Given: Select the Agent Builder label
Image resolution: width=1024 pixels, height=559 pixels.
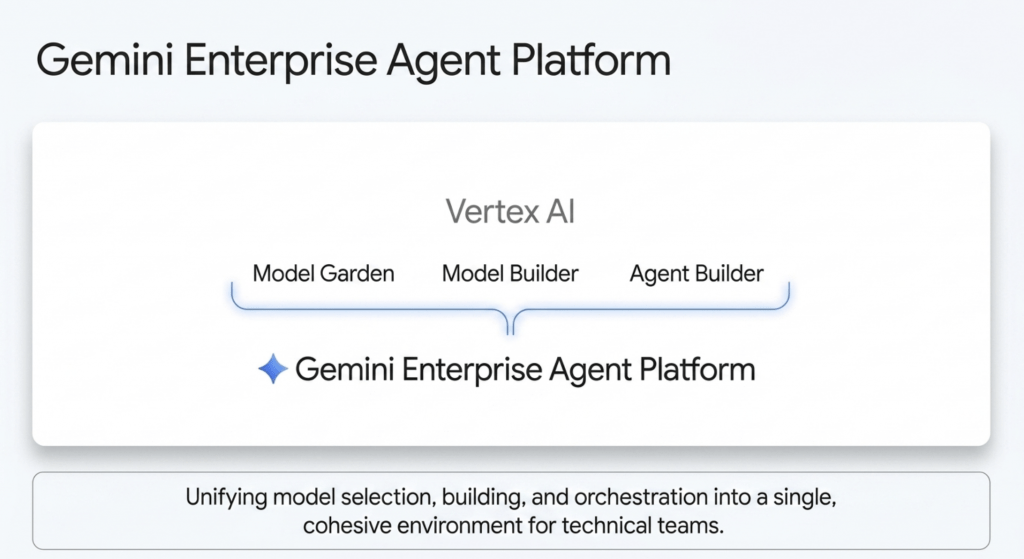Looking at the screenshot, I should coord(696,273).
